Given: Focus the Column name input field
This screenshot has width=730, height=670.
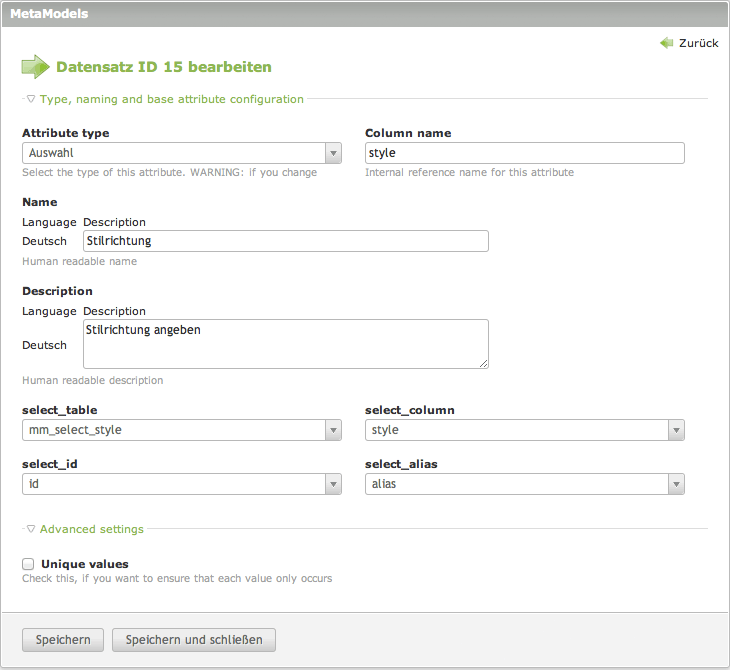Looking at the screenshot, I should tap(525, 153).
